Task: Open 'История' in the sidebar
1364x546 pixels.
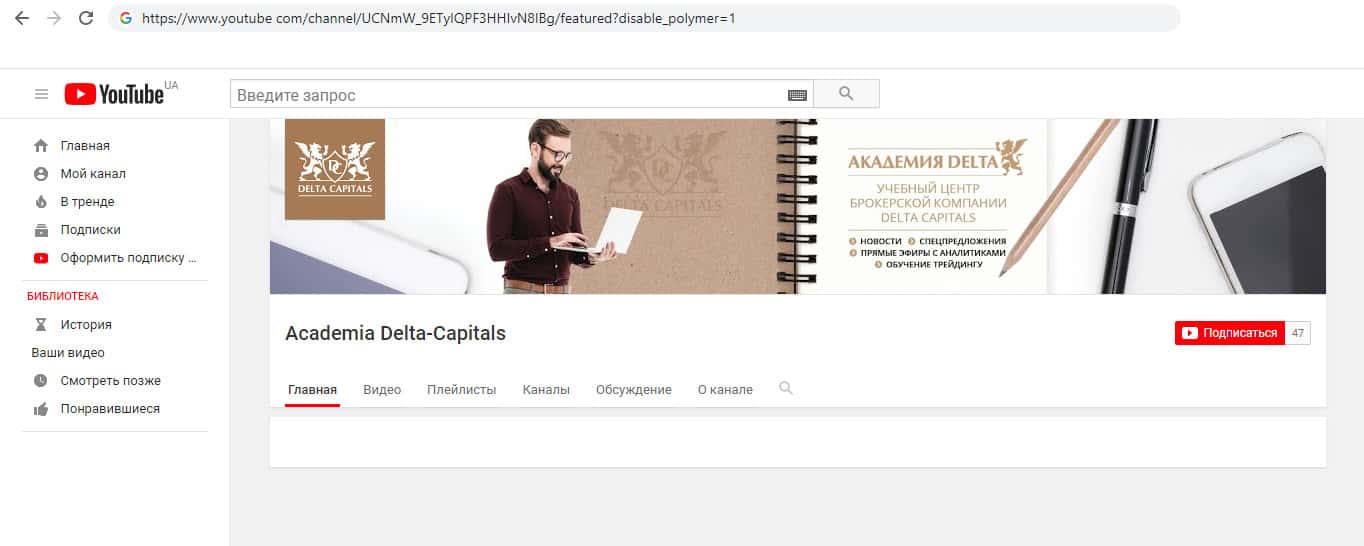Action: click(86, 325)
